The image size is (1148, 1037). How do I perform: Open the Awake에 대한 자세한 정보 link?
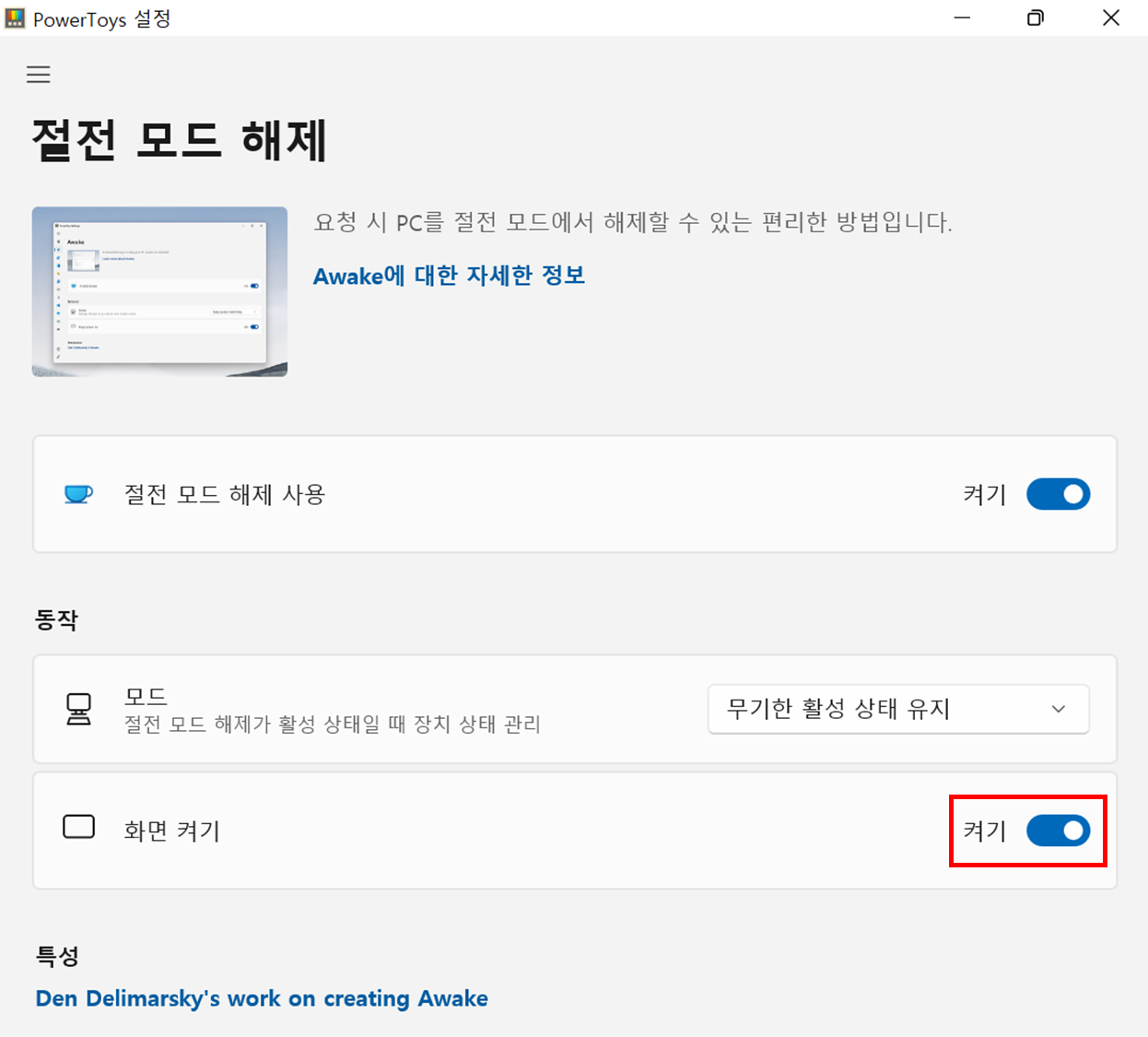(449, 276)
